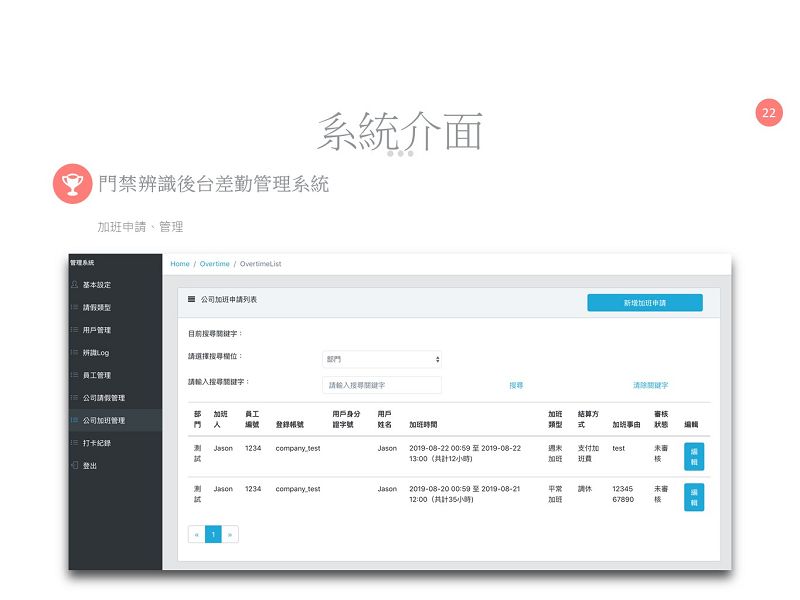The height and width of the screenshot is (600, 800).
Task: Click the 調休 cell
Action: pos(585,489)
